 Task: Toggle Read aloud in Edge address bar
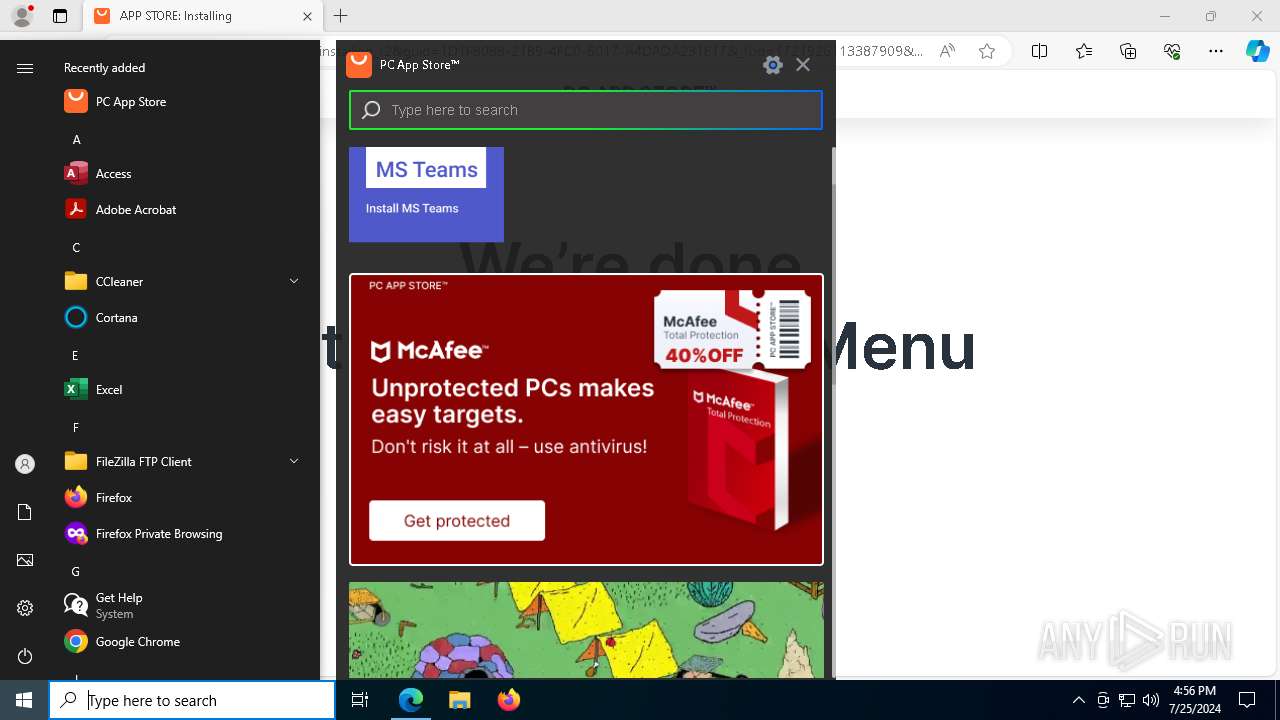pyautogui.click(x=947, y=51)
